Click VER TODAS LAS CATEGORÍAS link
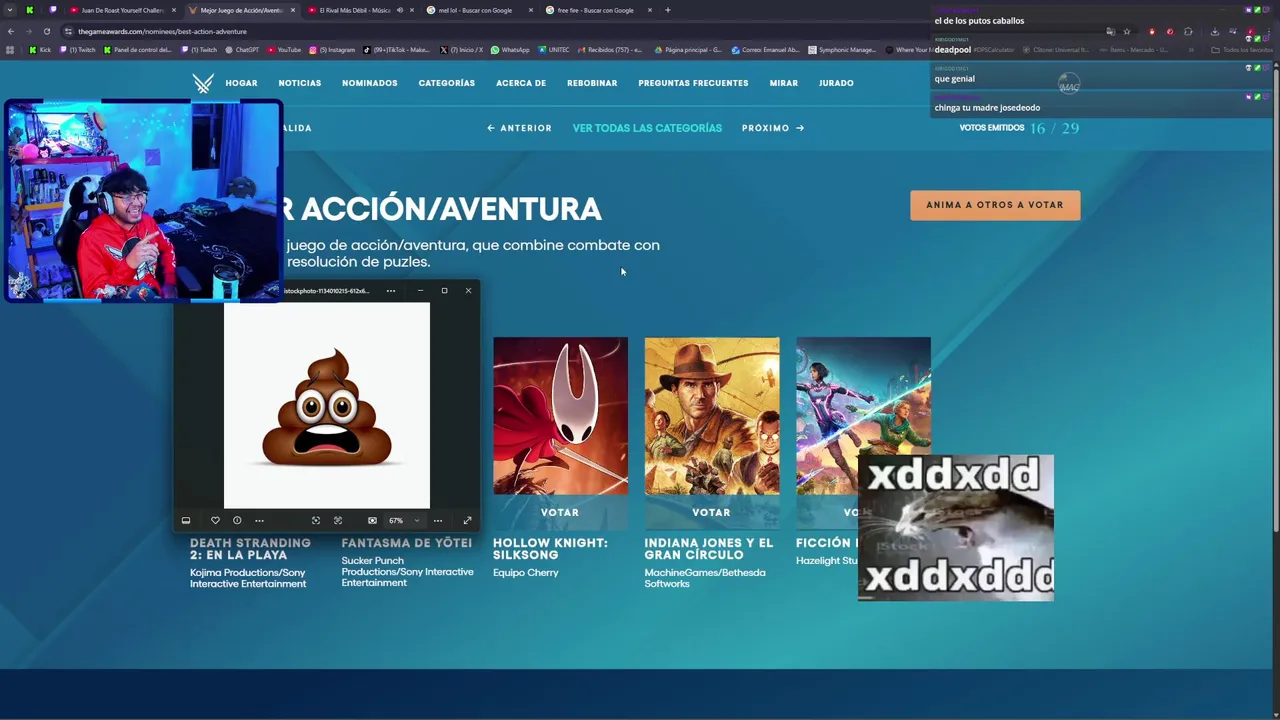Screen dimensions: 1280x720 click(x=647, y=128)
